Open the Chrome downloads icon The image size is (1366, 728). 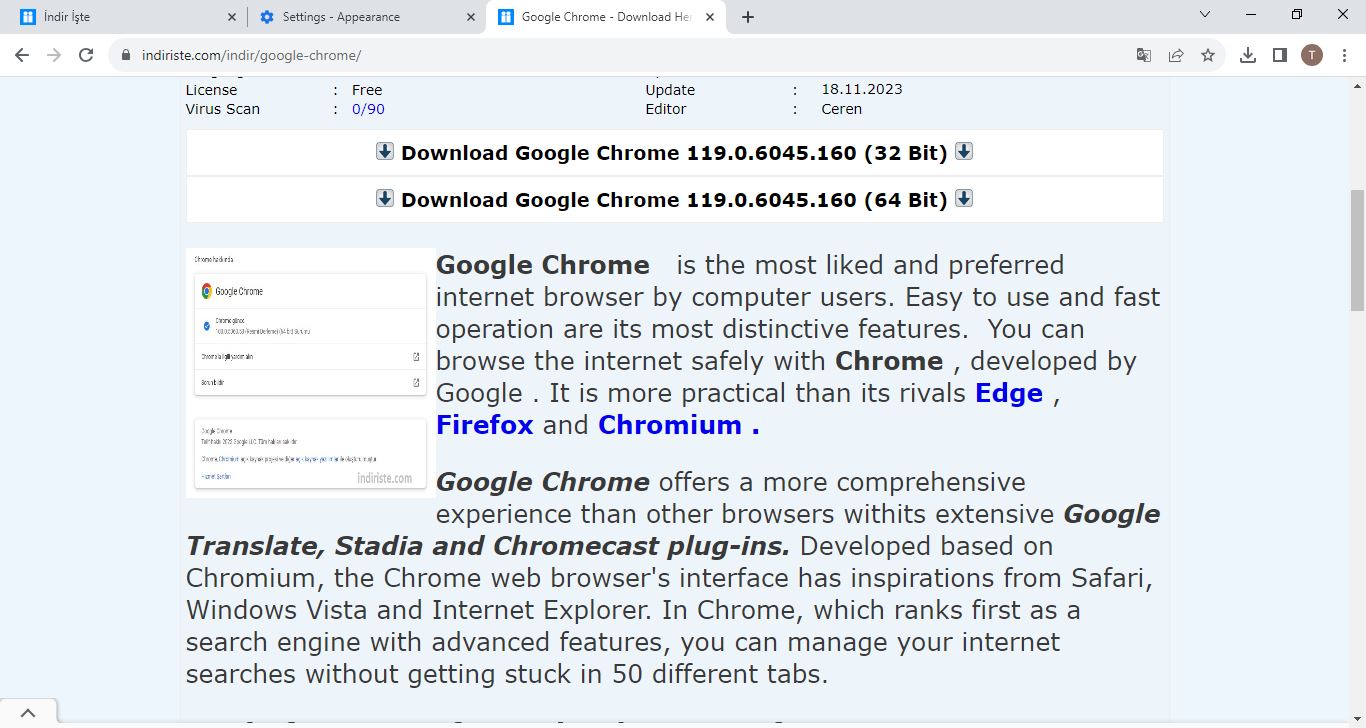1248,56
